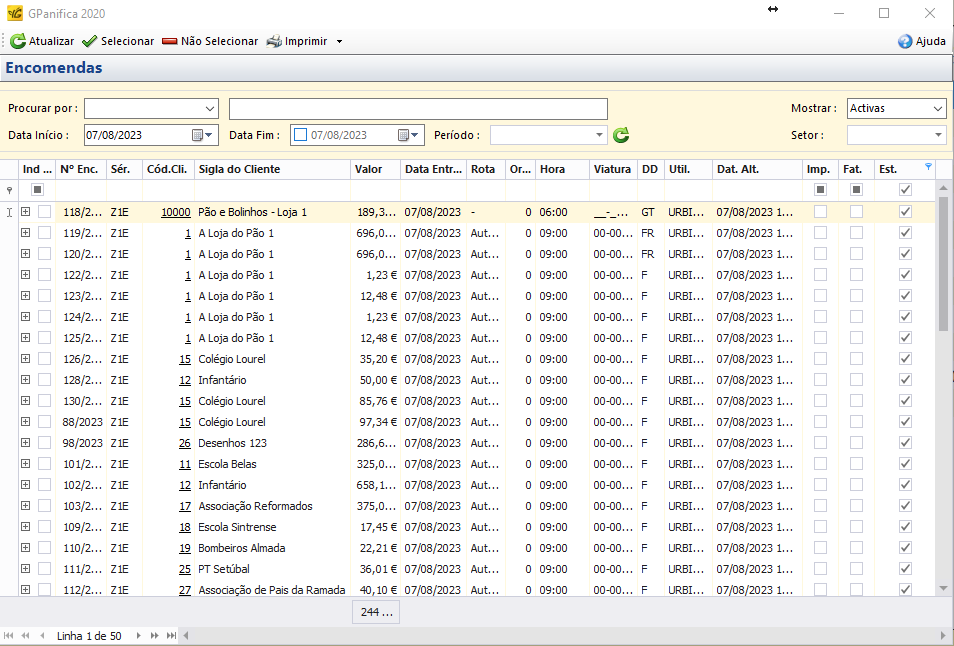The height and width of the screenshot is (646, 954).
Task: Open the Imprimir dropdown arrow menu
Action: (339, 42)
